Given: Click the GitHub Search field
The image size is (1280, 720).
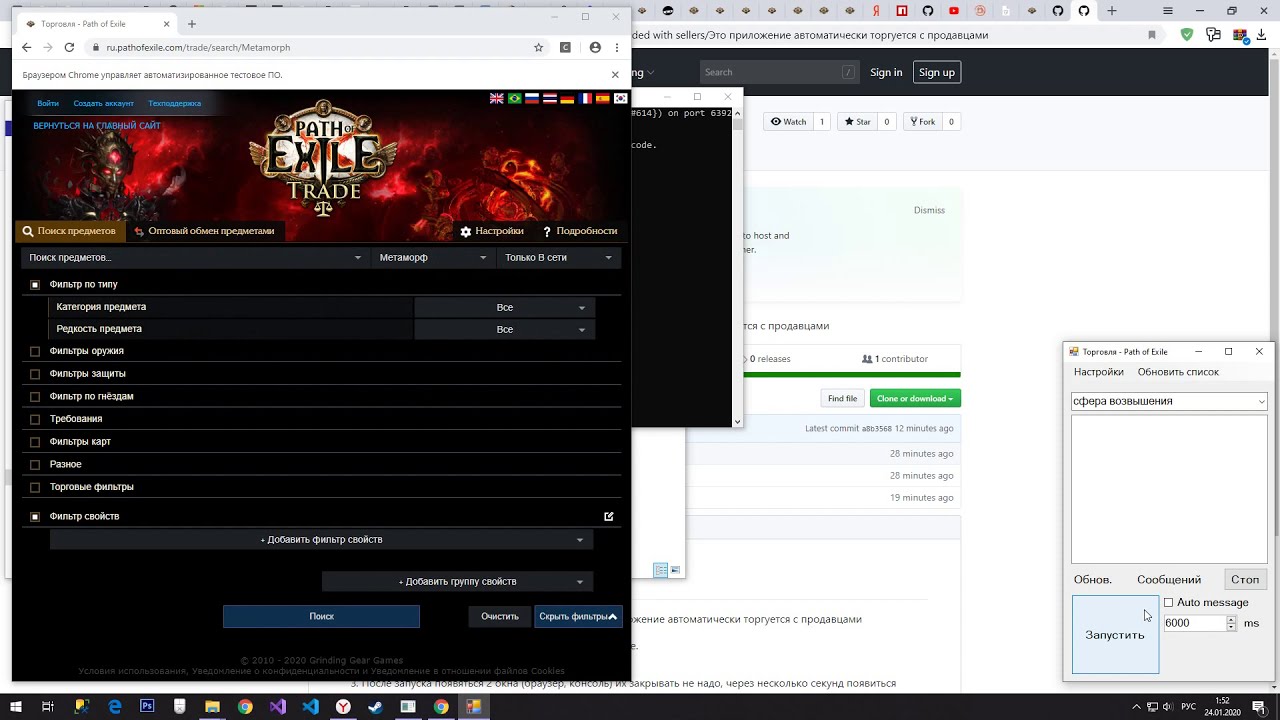Looking at the screenshot, I should tap(779, 72).
